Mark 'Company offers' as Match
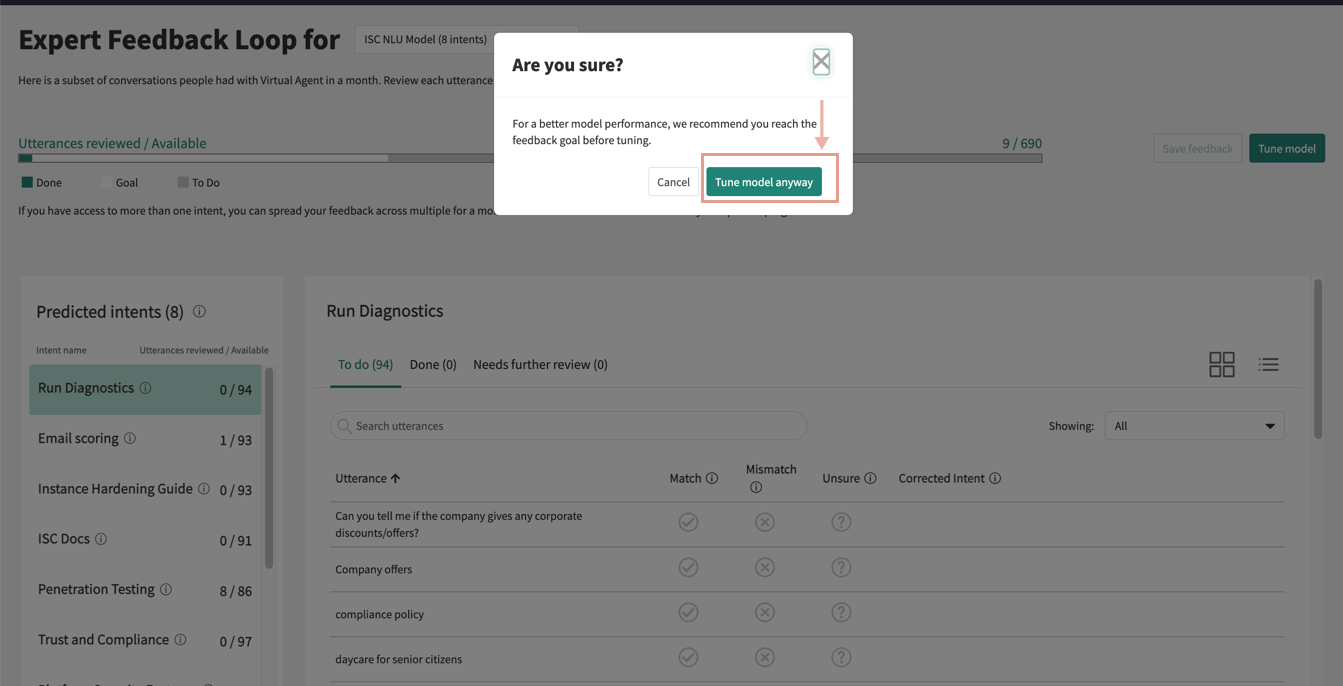Image resolution: width=1343 pixels, height=686 pixels. coord(688,567)
